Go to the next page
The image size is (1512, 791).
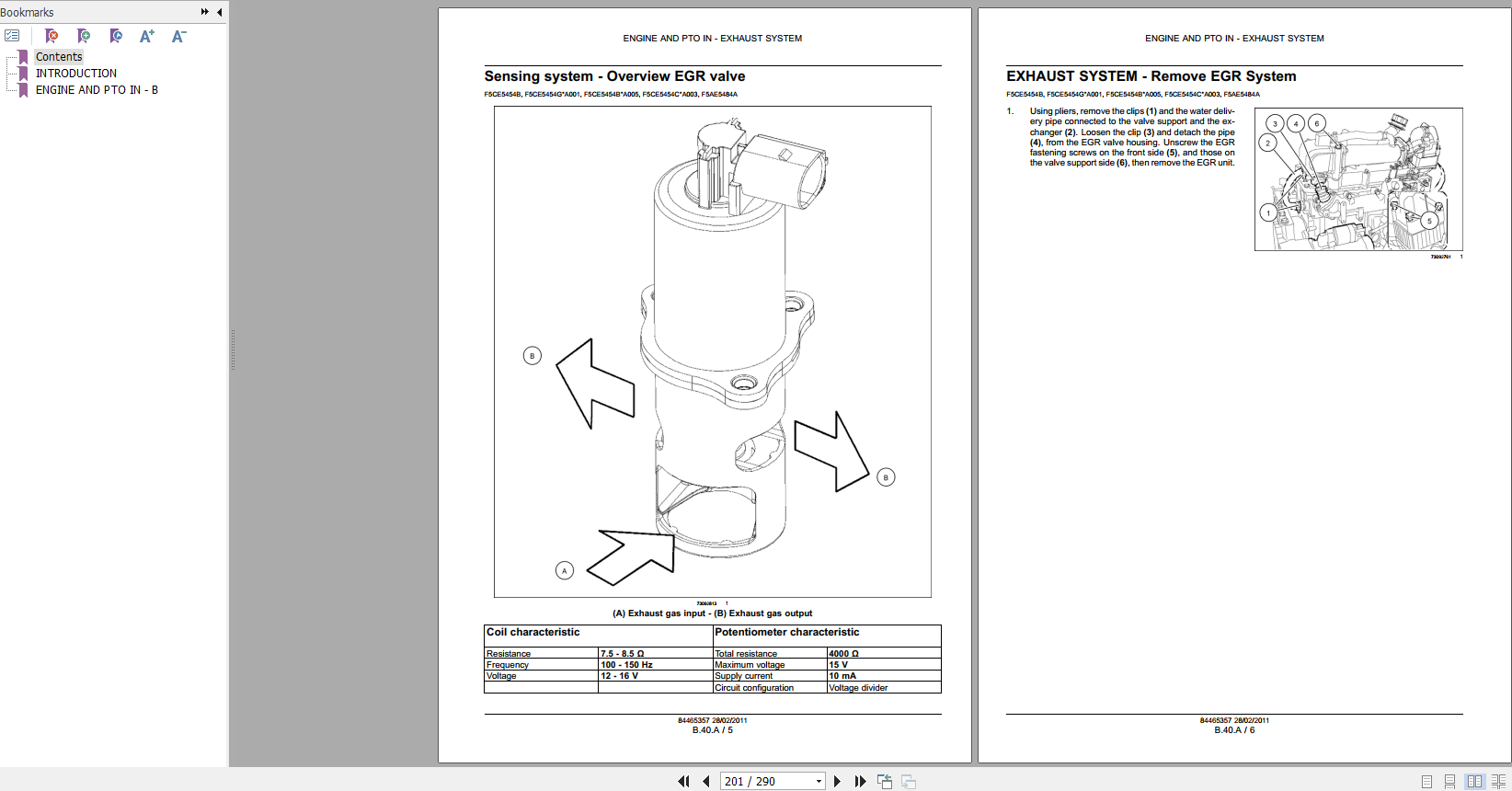pyautogui.click(x=837, y=781)
